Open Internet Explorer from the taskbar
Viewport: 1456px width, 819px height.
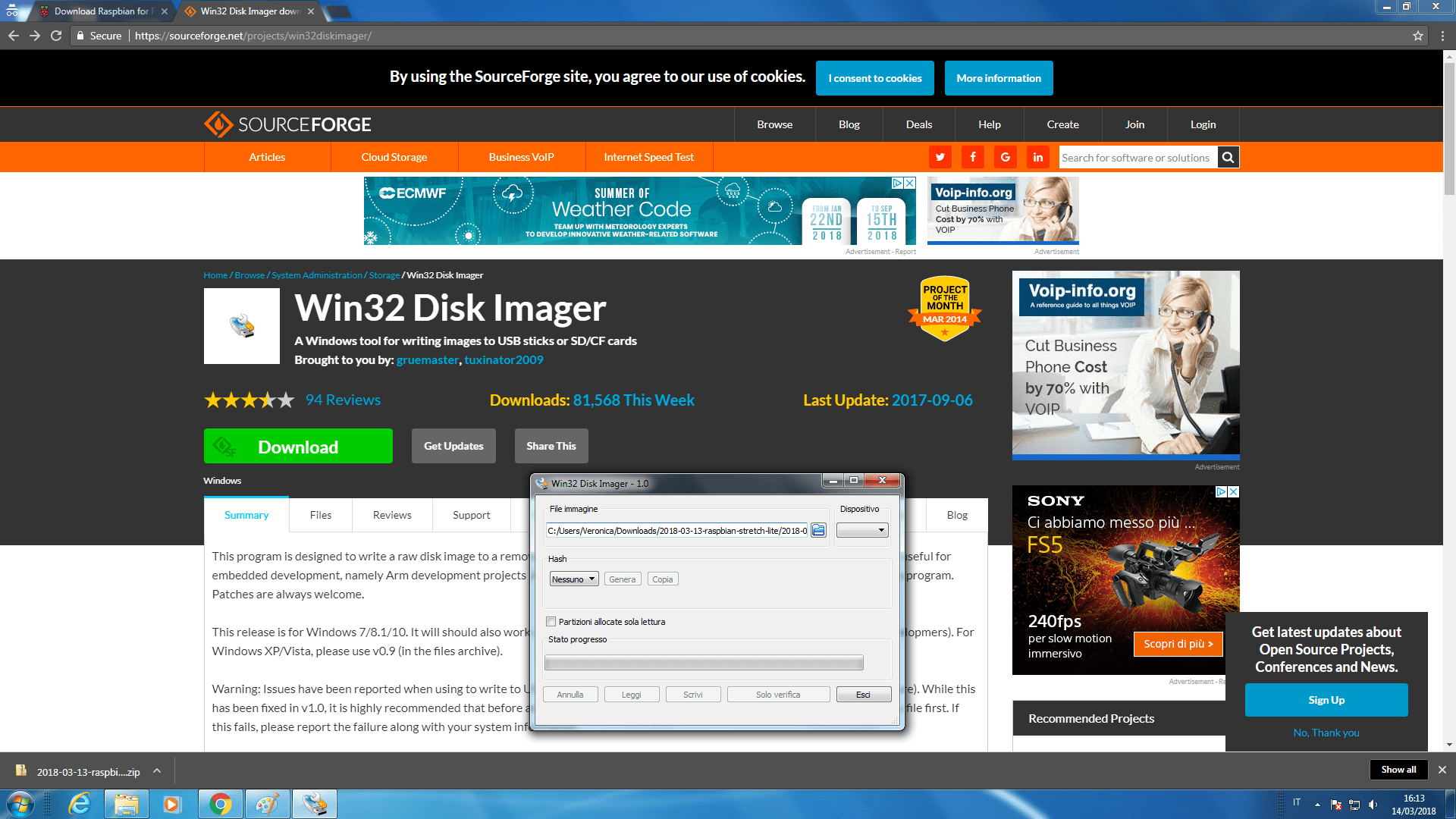point(79,804)
